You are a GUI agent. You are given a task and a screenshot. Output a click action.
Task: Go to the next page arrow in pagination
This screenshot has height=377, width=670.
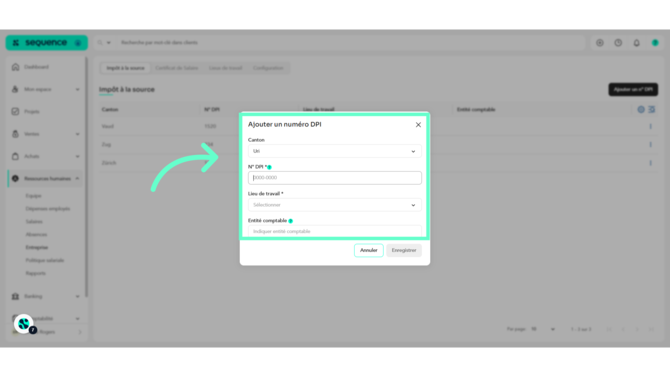point(637,329)
